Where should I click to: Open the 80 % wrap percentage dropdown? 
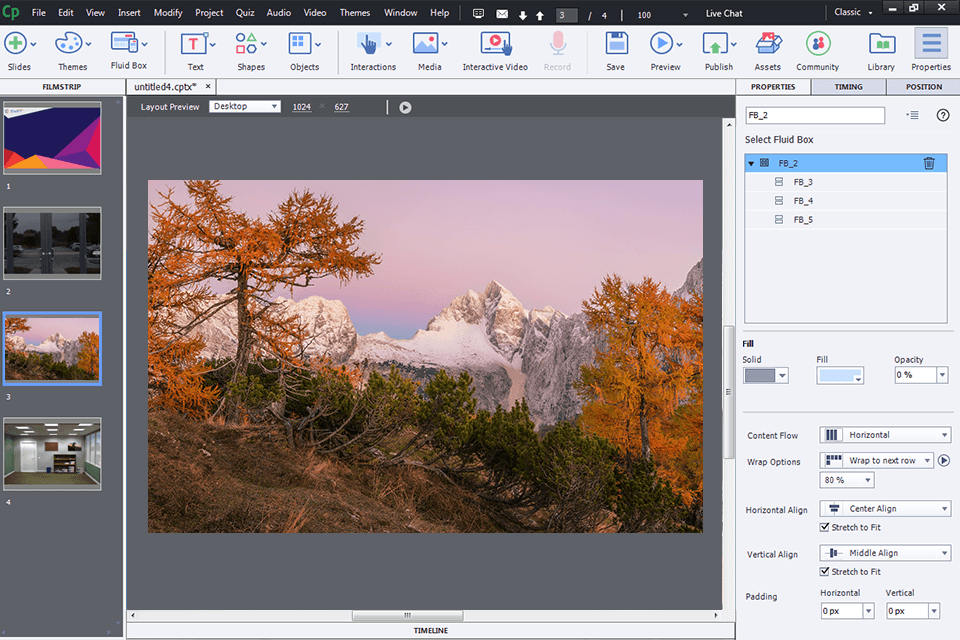[847, 480]
